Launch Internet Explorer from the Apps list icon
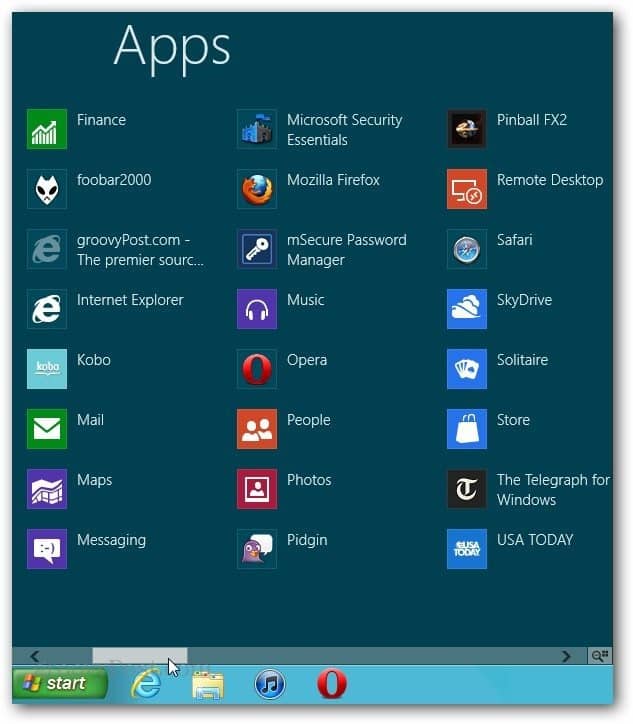Viewport: 633px width, 724px height. 47,309
